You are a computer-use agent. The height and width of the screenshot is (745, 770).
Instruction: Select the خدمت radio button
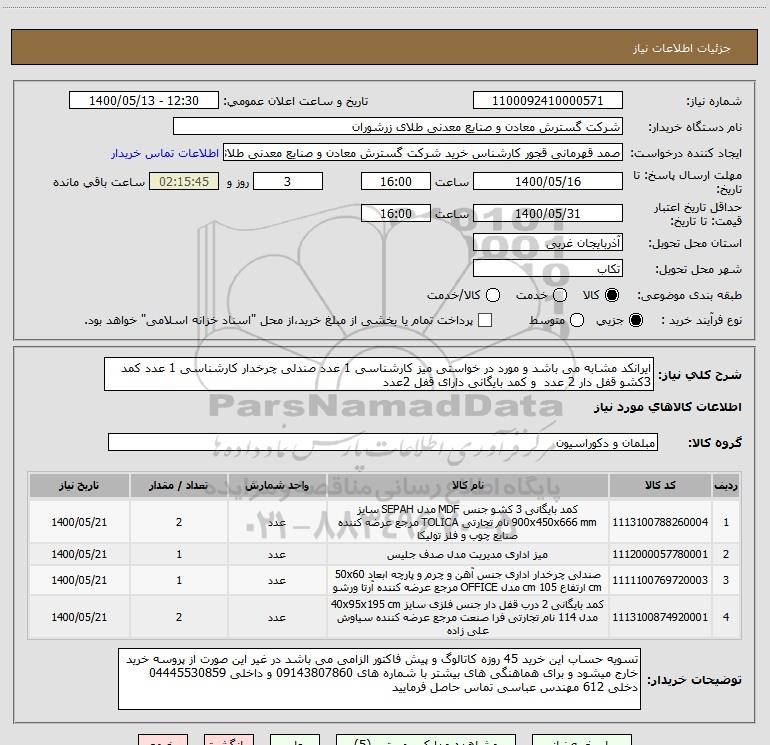[560, 295]
